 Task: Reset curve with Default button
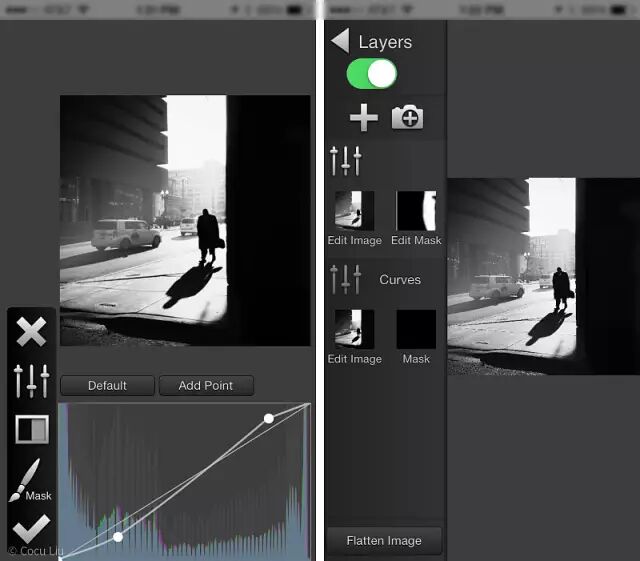pyautogui.click(x=107, y=385)
